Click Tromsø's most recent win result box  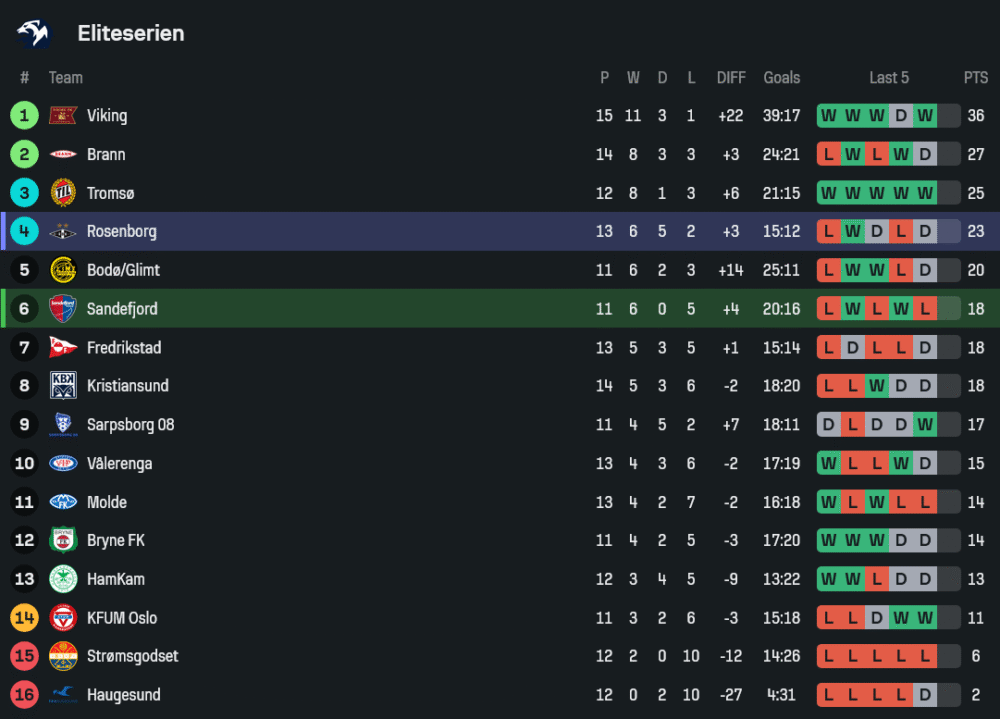coord(925,193)
